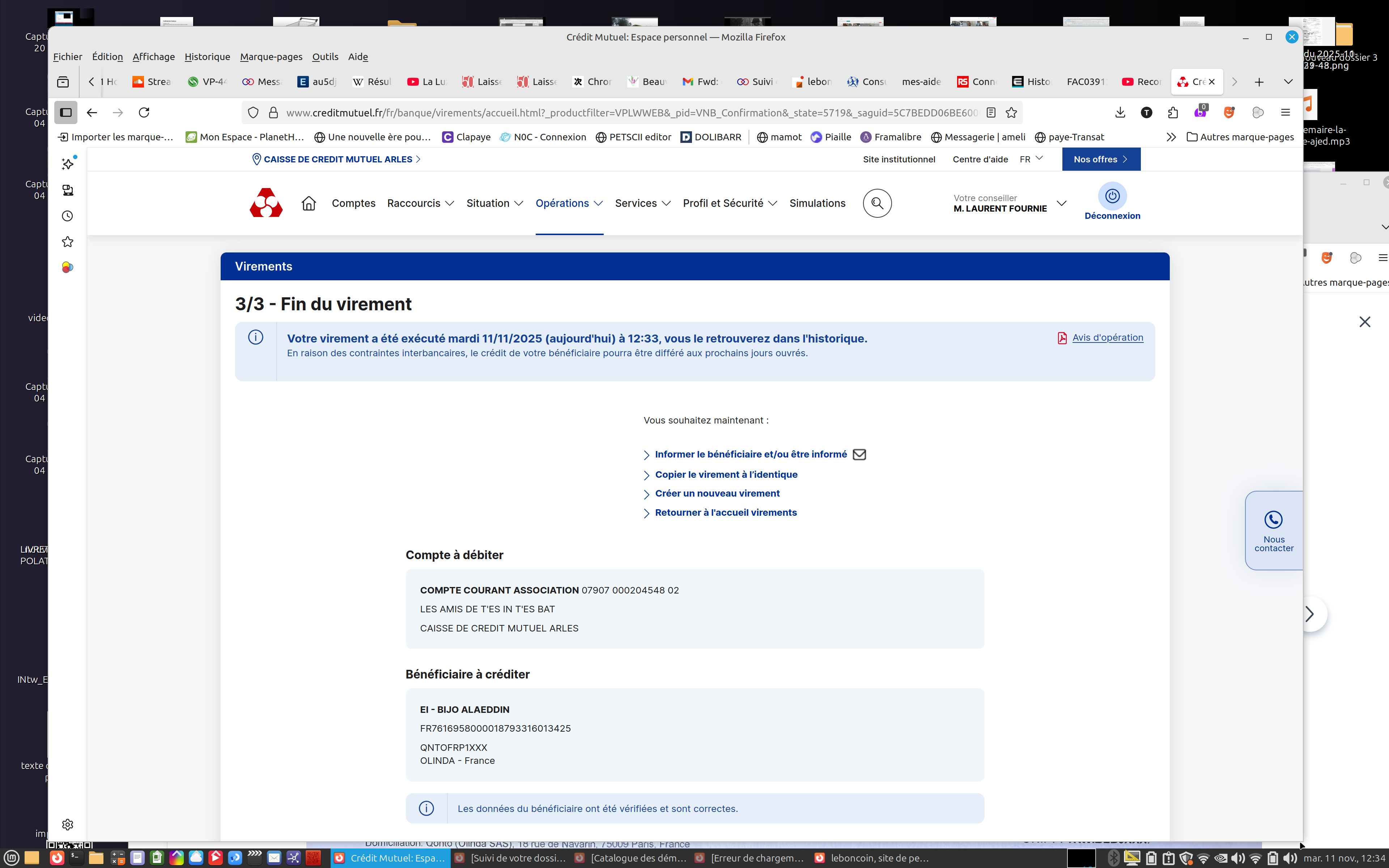This screenshot has height=868, width=1389.
Task: Click the Déconnexion power icon
Action: [x=1112, y=196]
